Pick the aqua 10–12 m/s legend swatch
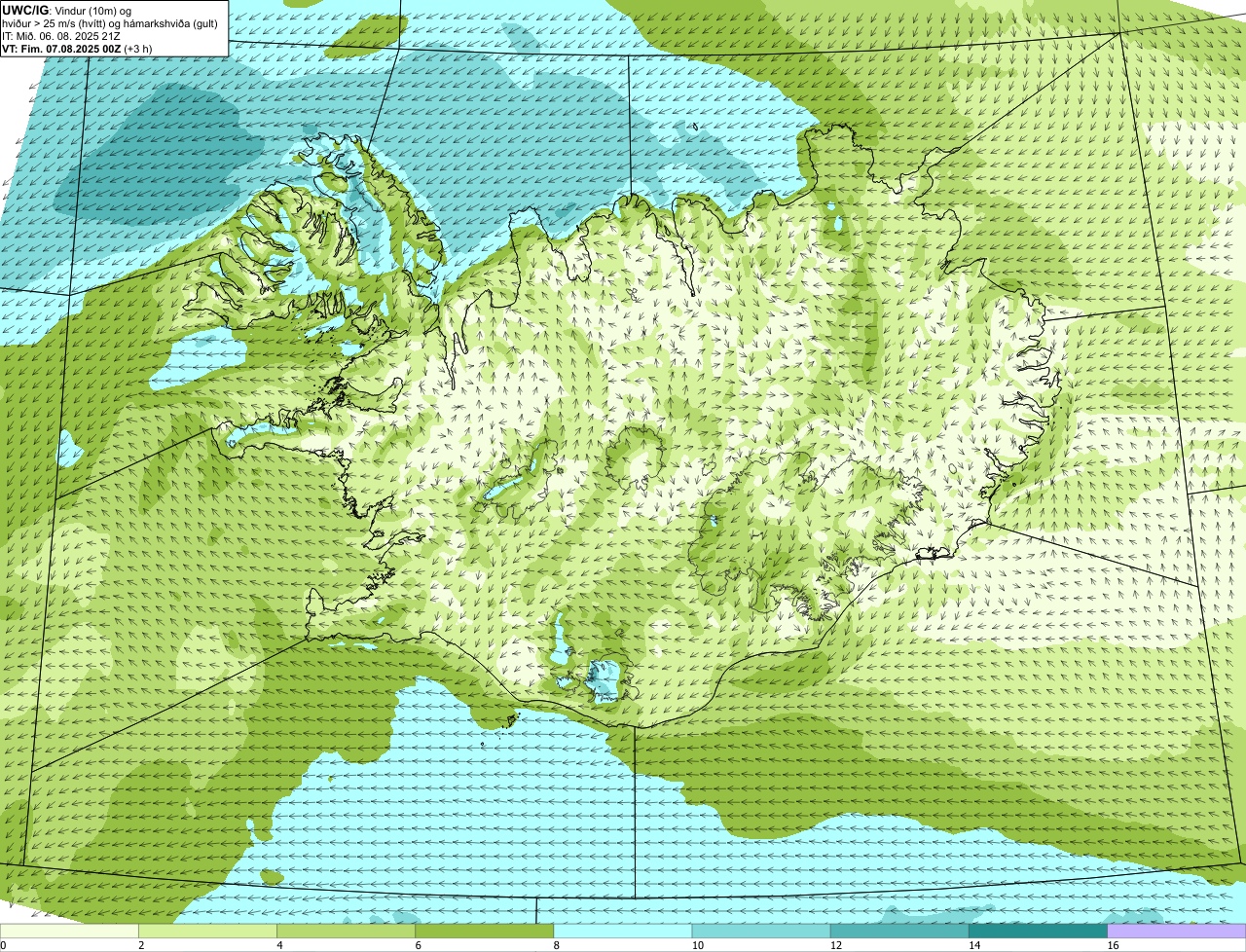 click(761, 931)
